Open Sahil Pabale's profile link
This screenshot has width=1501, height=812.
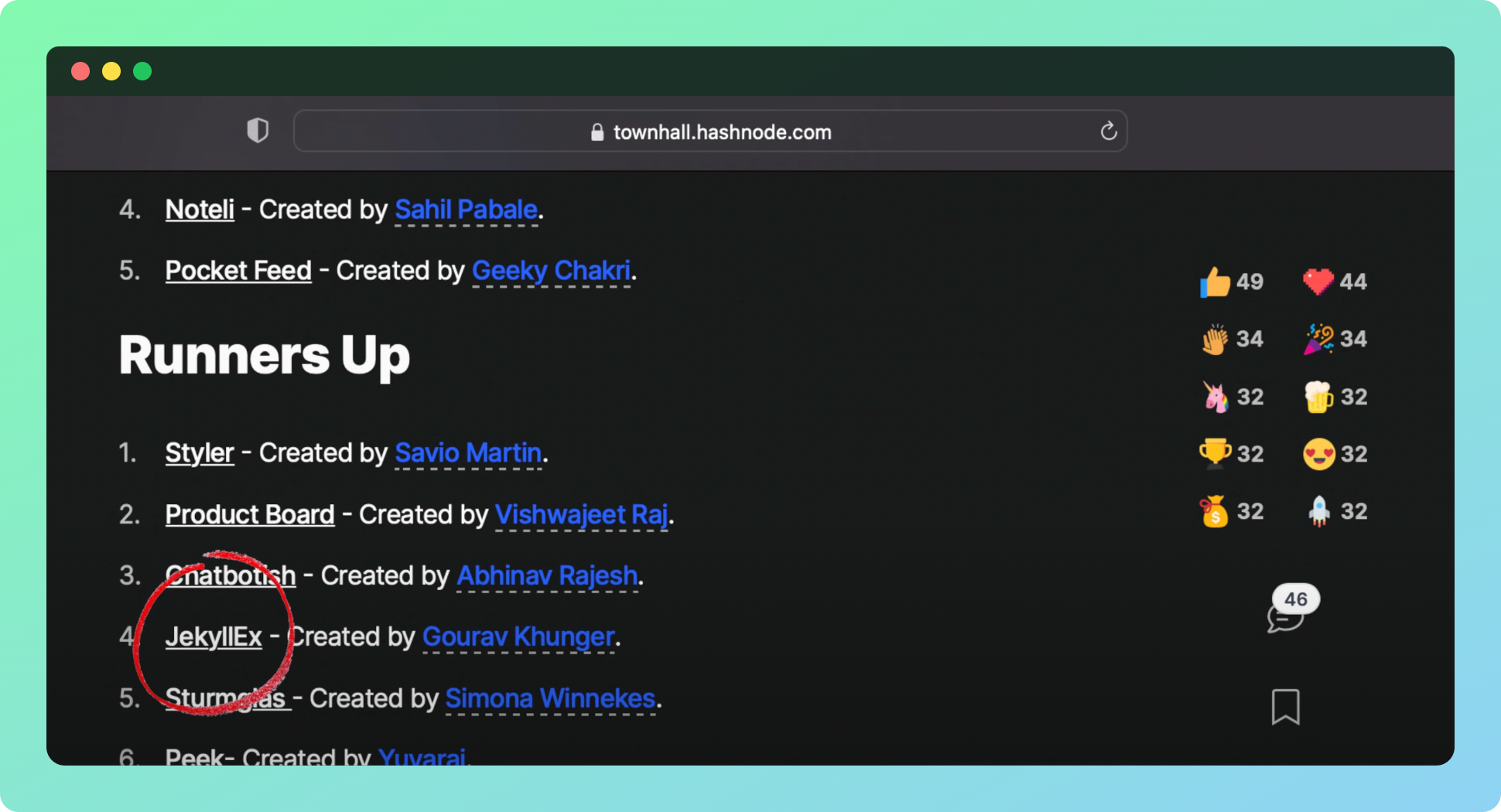(467, 210)
